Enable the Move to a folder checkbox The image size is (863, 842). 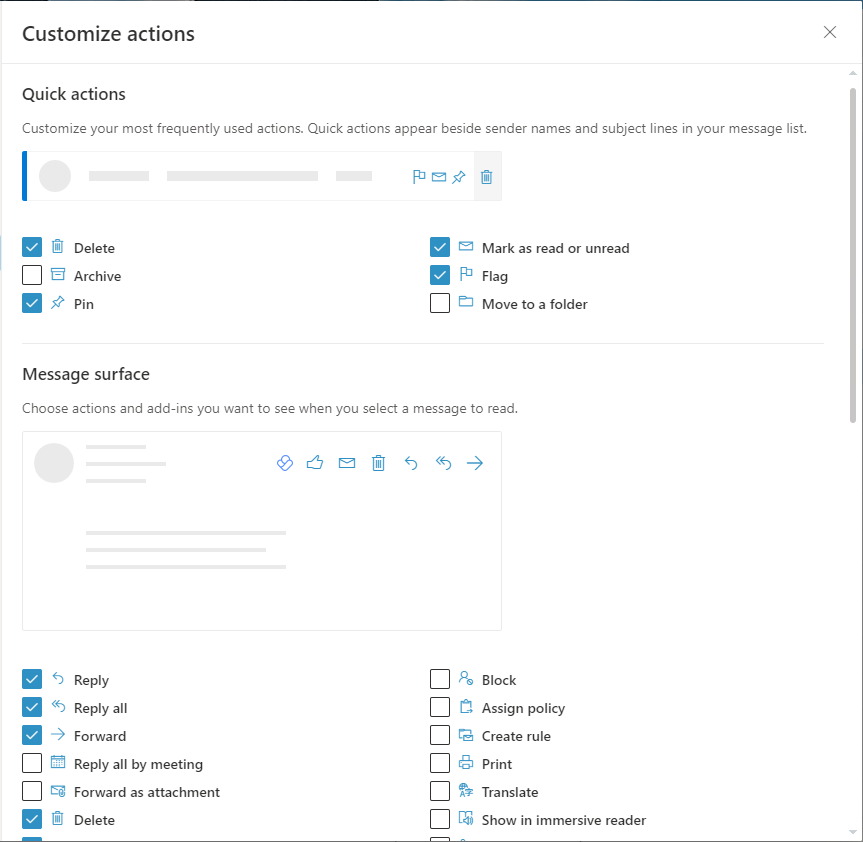click(440, 303)
